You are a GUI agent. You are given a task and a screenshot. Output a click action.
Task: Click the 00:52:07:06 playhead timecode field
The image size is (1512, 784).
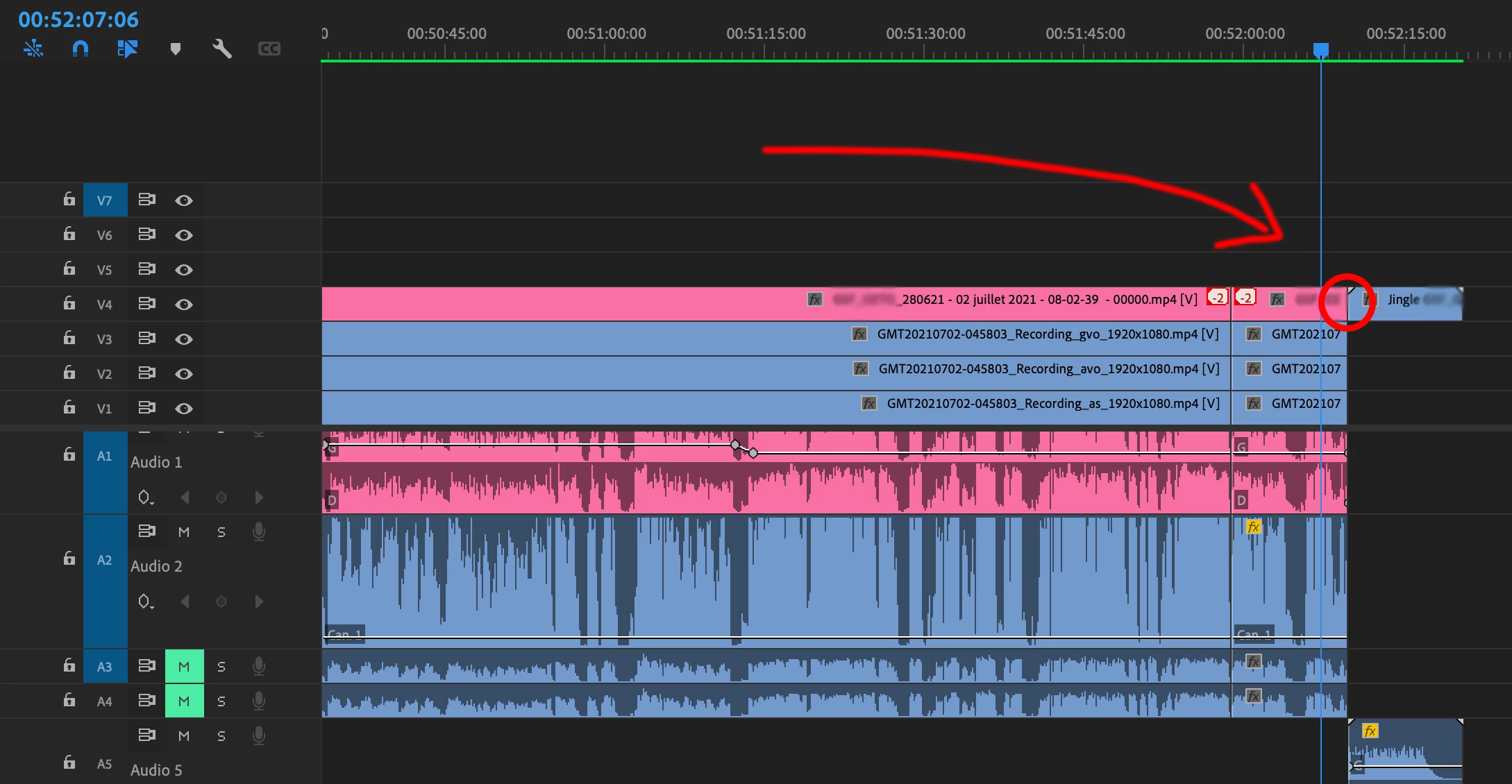tap(78, 19)
